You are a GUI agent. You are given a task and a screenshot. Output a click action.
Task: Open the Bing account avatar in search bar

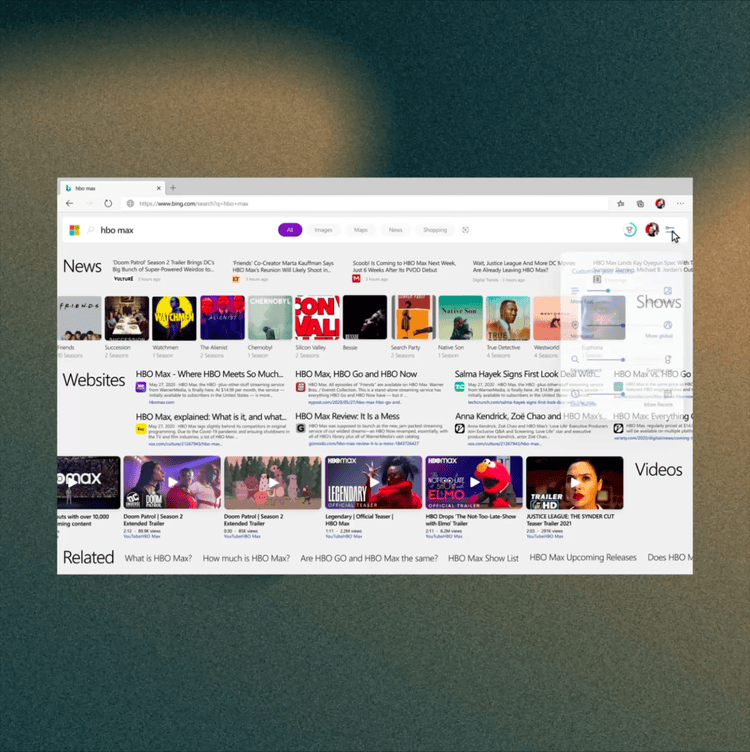click(x=652, y=230)
